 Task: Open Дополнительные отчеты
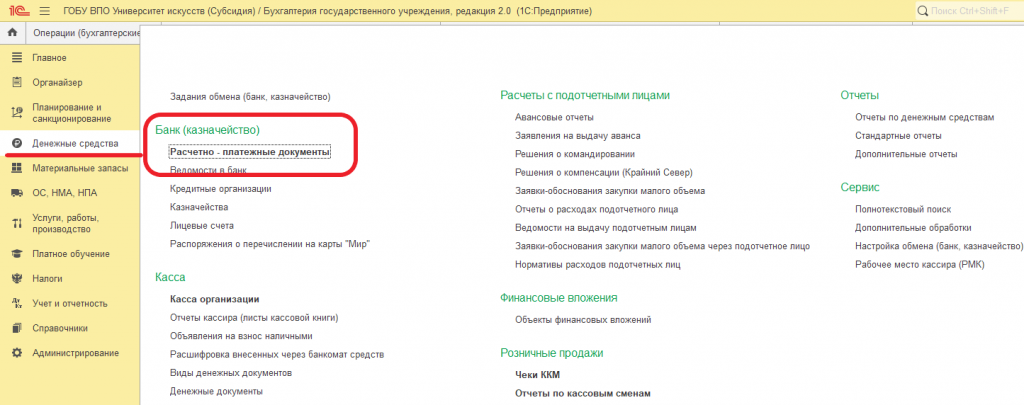(906, 154)
